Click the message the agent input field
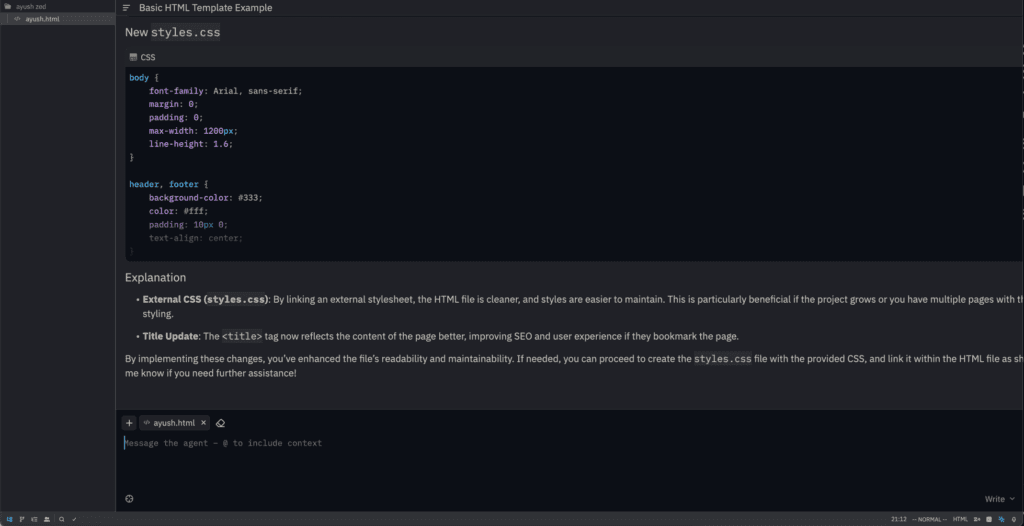 pos(500,443)
